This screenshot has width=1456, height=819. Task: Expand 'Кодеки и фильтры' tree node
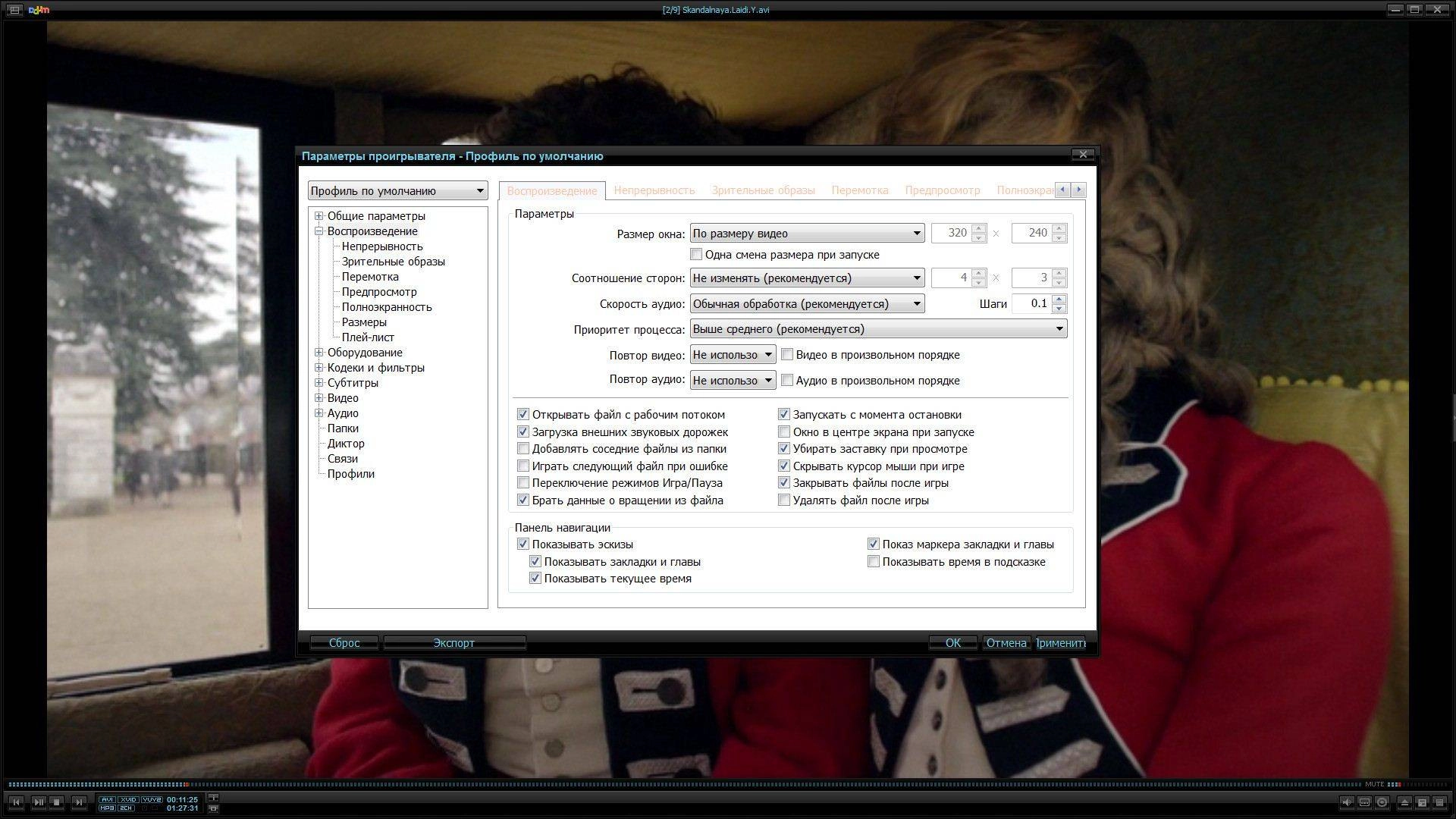click(319, 368)
